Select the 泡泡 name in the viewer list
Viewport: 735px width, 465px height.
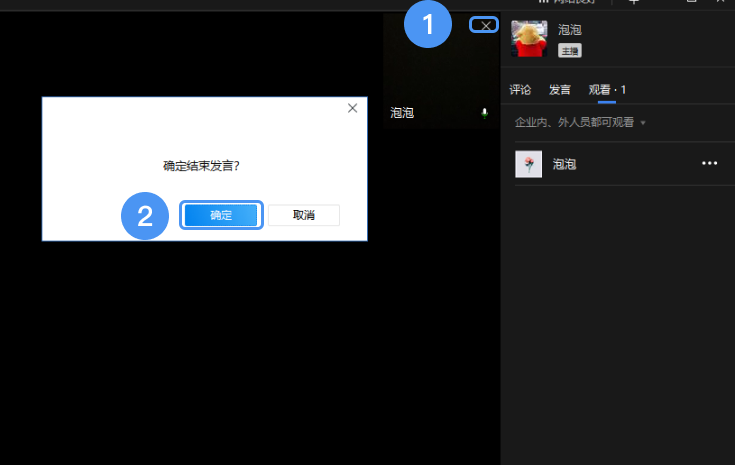click(564, 164)
